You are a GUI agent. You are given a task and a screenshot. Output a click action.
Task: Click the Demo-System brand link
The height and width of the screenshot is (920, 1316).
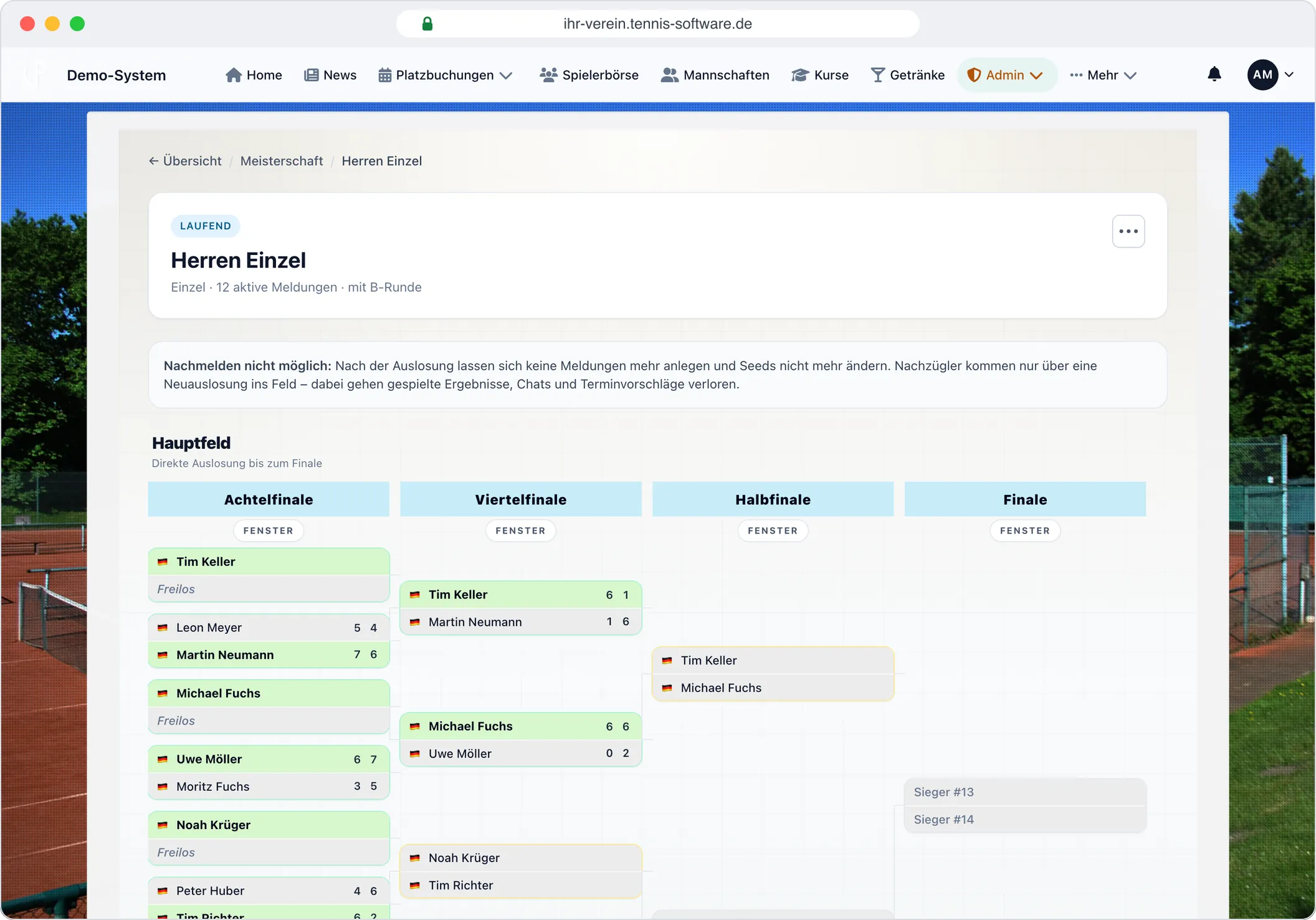point(117,75)
